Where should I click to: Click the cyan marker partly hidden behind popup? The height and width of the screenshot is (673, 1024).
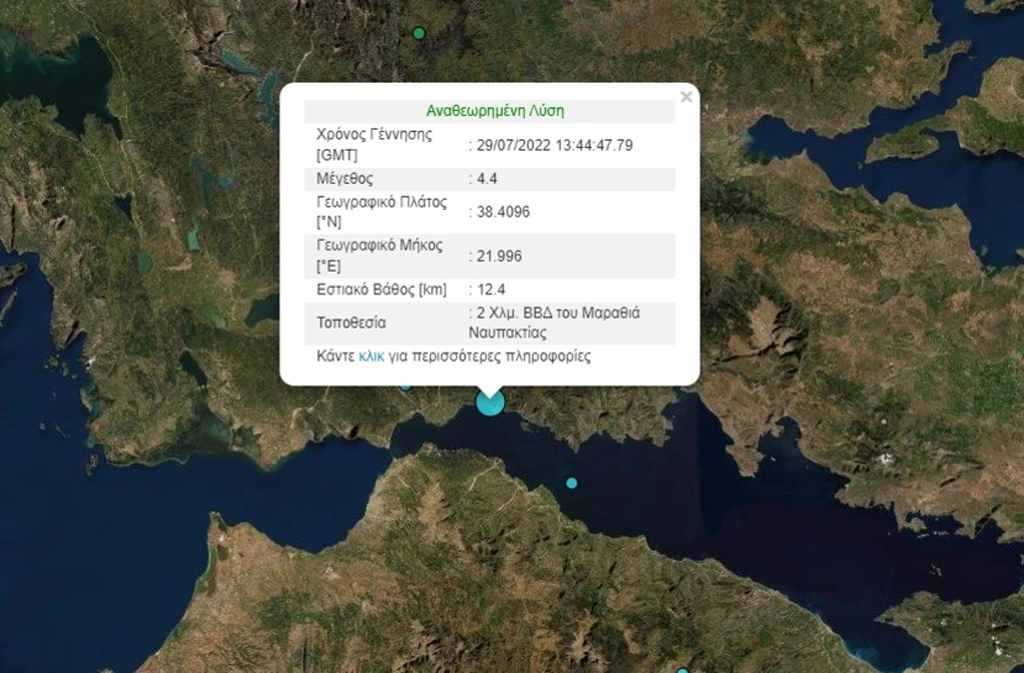pyautogui.click(x=405, y=386)
